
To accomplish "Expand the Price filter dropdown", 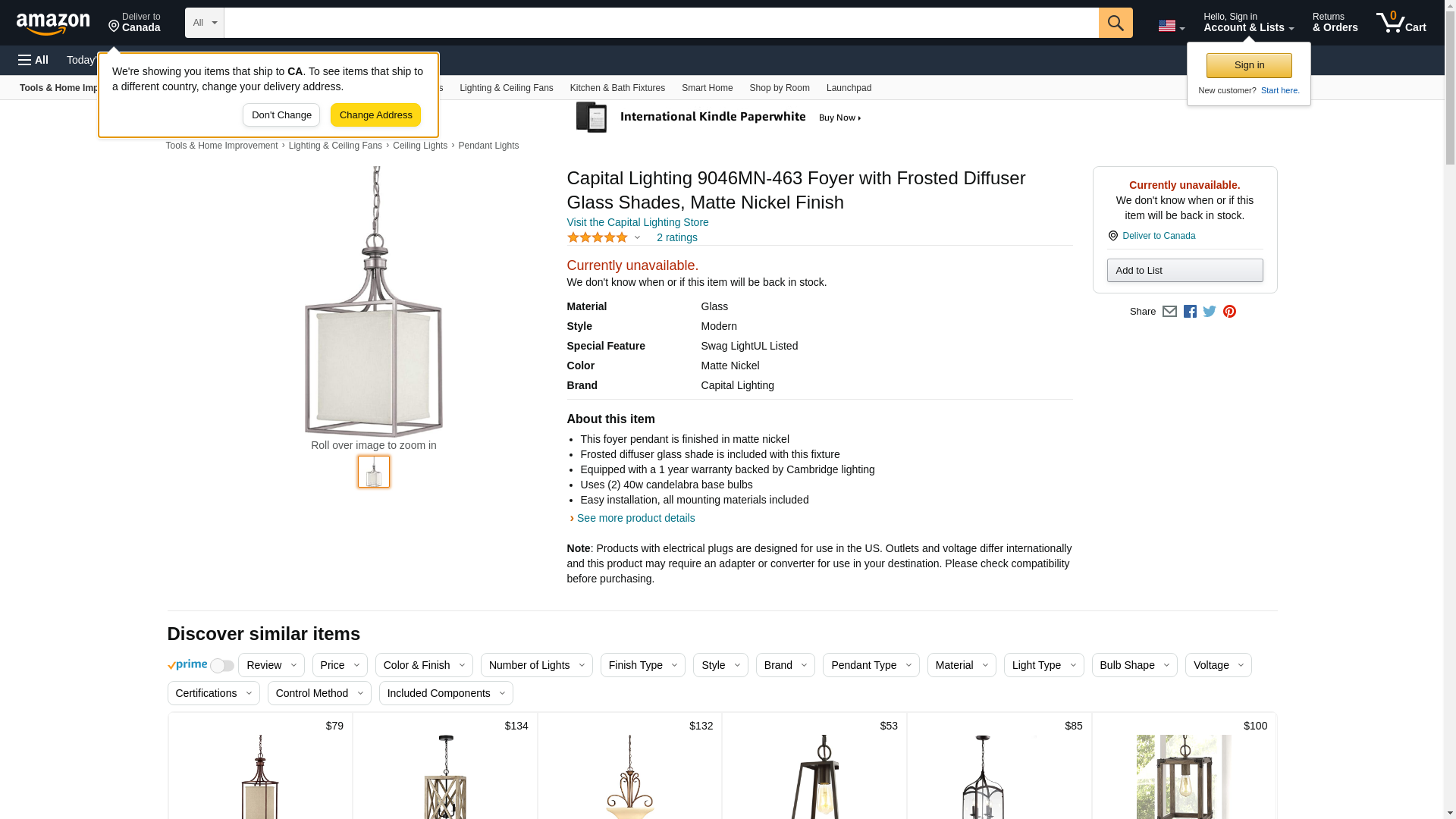I will (340, 665).
